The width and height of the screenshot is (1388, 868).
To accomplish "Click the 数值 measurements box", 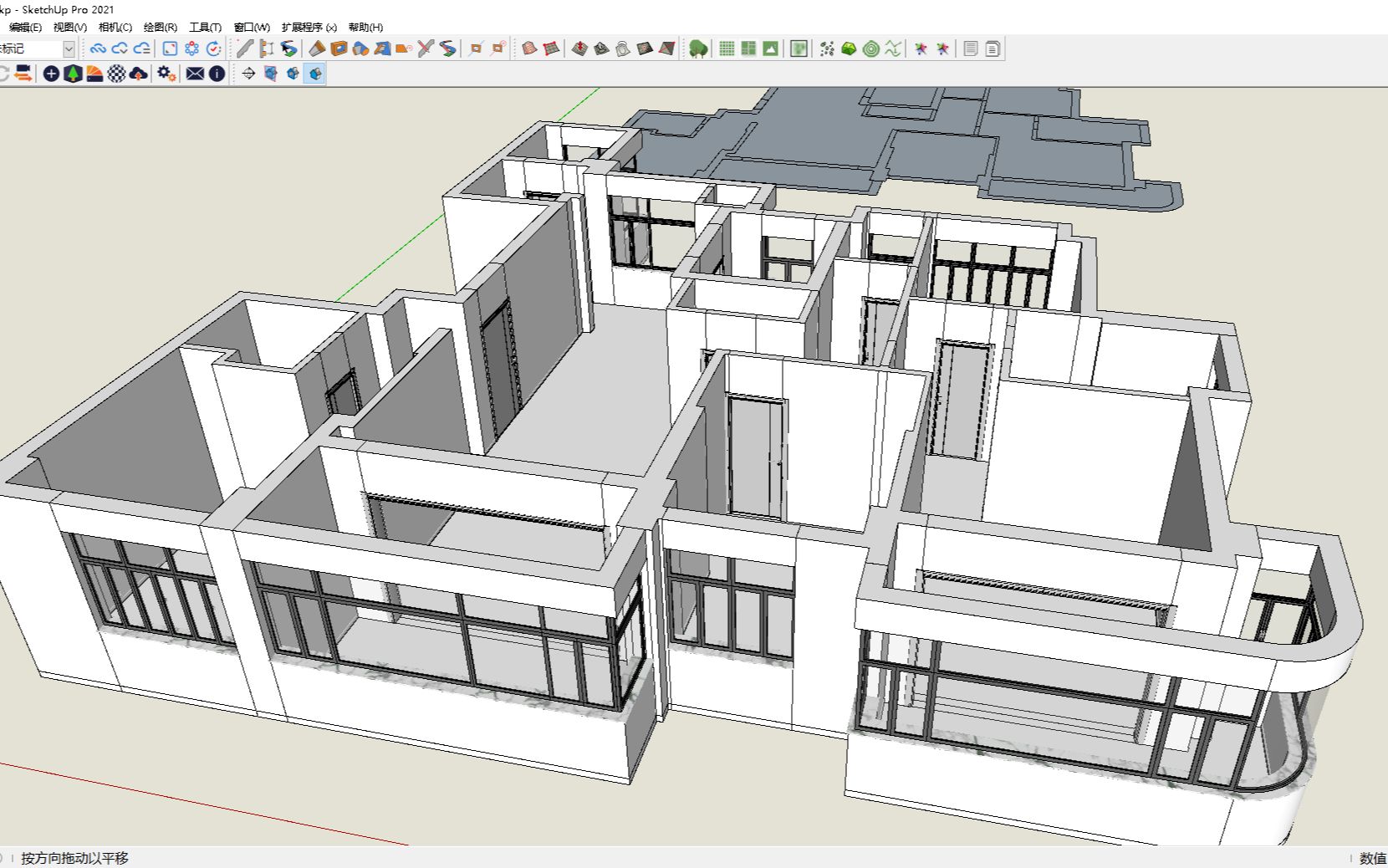I will click(1372, 858).
